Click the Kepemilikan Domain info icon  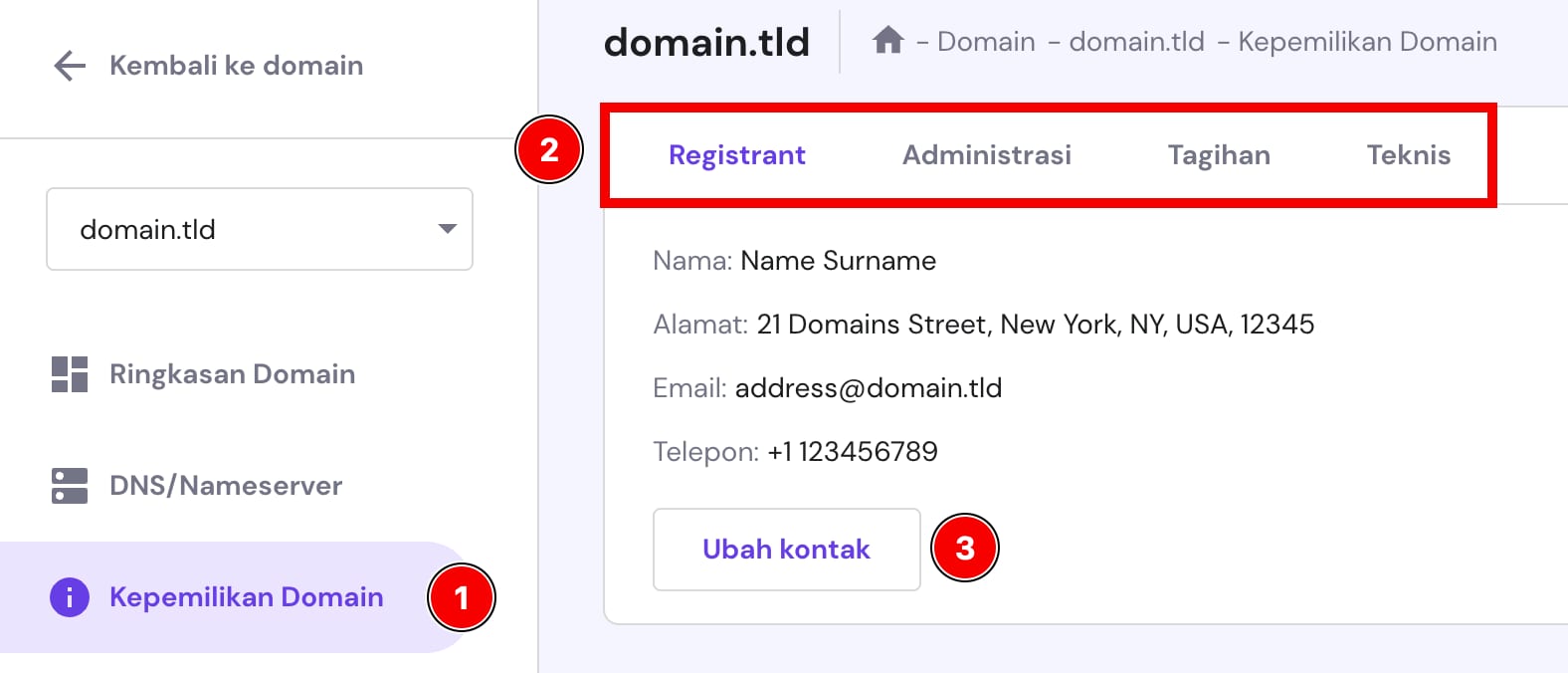(70, 597)
